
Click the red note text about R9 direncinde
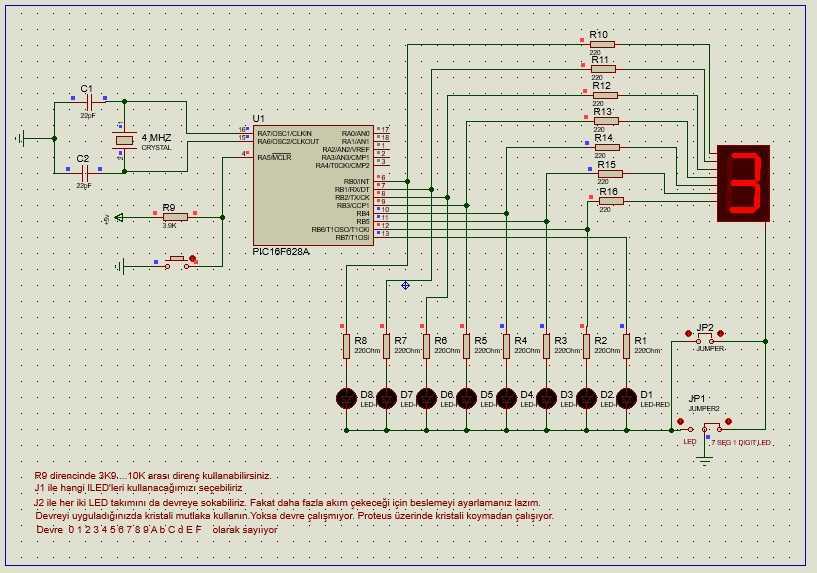(x=152, y=476)
